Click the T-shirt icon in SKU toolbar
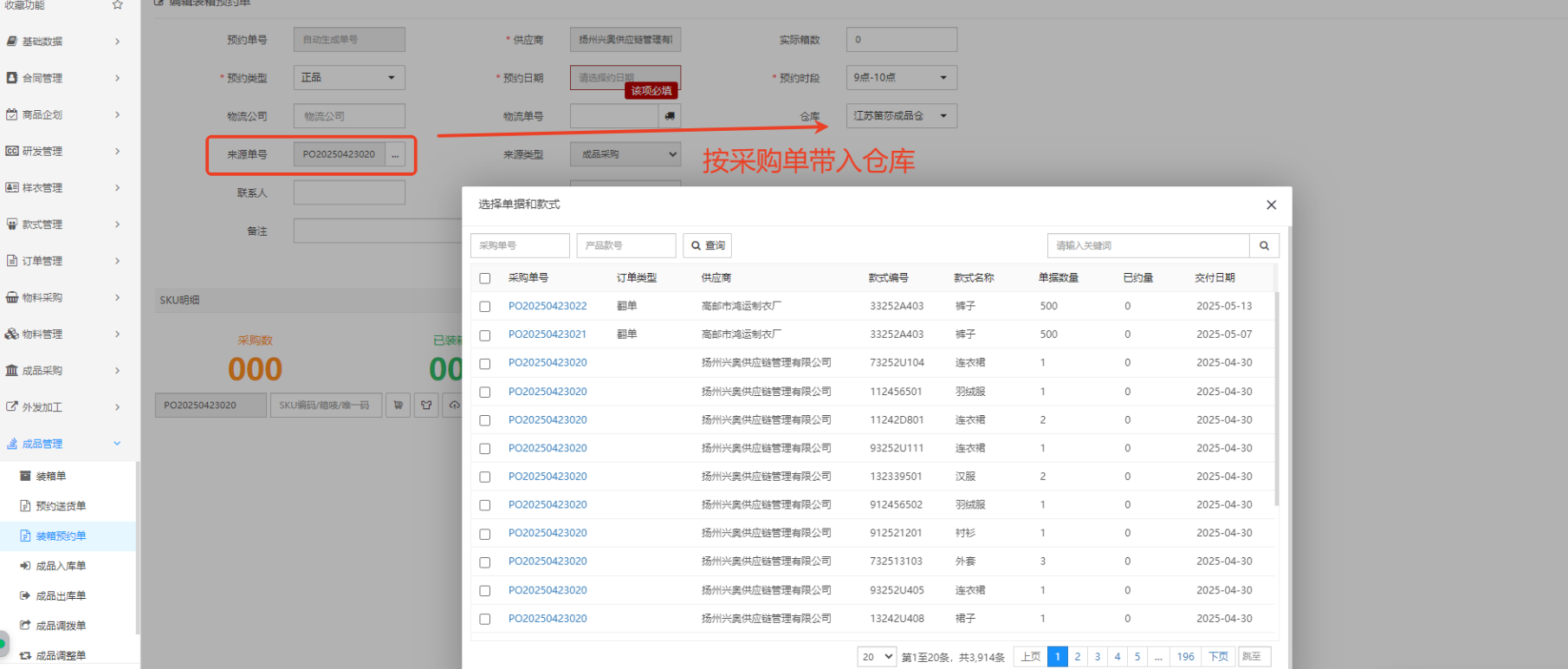The width and height of the screenshot is (1568, 669). [426, 406]
